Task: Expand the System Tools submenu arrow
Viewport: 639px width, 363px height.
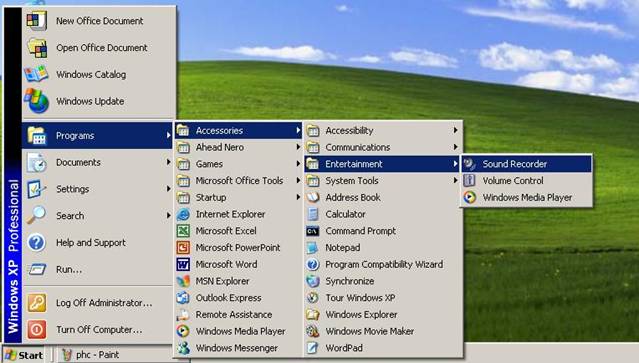Action: [x=455, y=180]
